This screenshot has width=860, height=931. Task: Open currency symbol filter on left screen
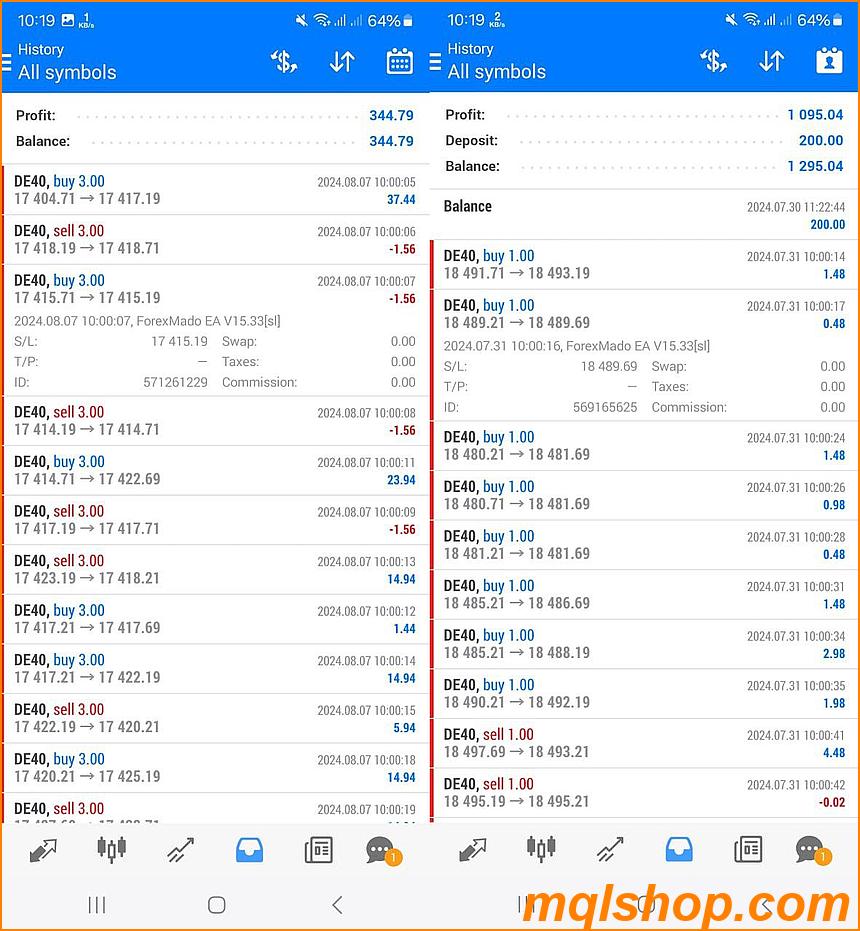click(x=284, y=62)
